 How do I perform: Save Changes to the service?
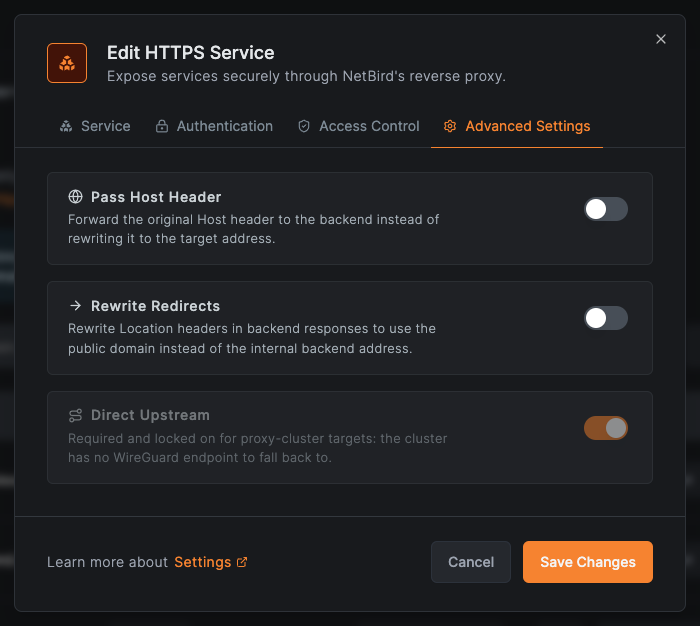click(588, 562)
